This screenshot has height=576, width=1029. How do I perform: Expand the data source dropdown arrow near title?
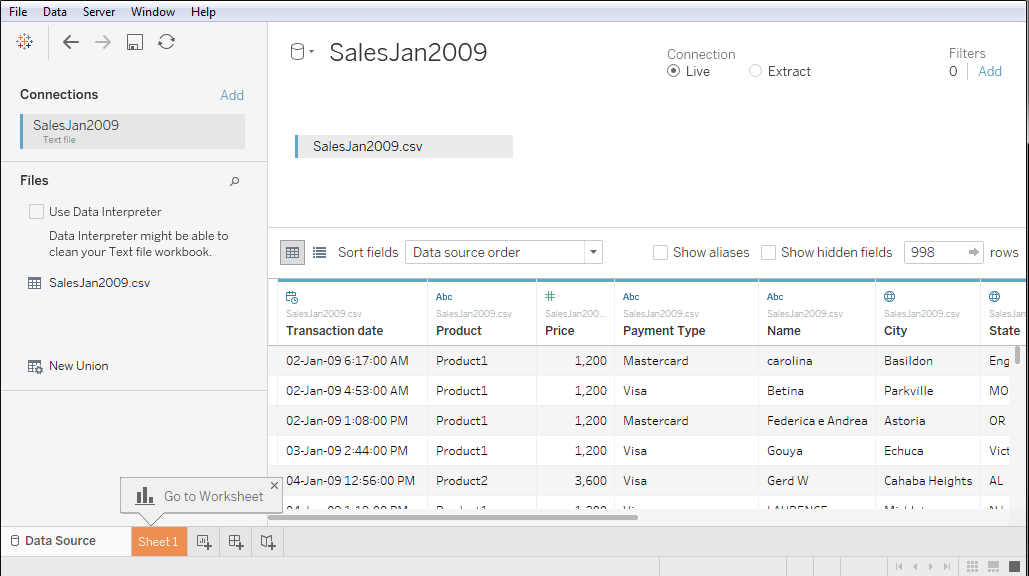pos(311,51)
